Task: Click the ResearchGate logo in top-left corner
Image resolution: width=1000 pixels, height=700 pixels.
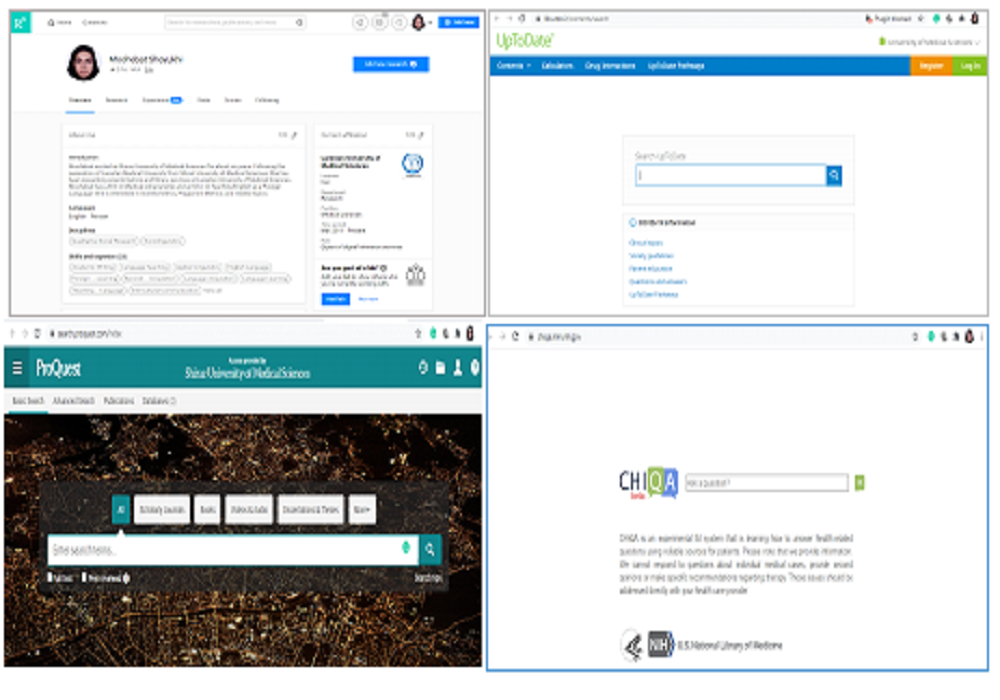Action: [x=20, y=23]
